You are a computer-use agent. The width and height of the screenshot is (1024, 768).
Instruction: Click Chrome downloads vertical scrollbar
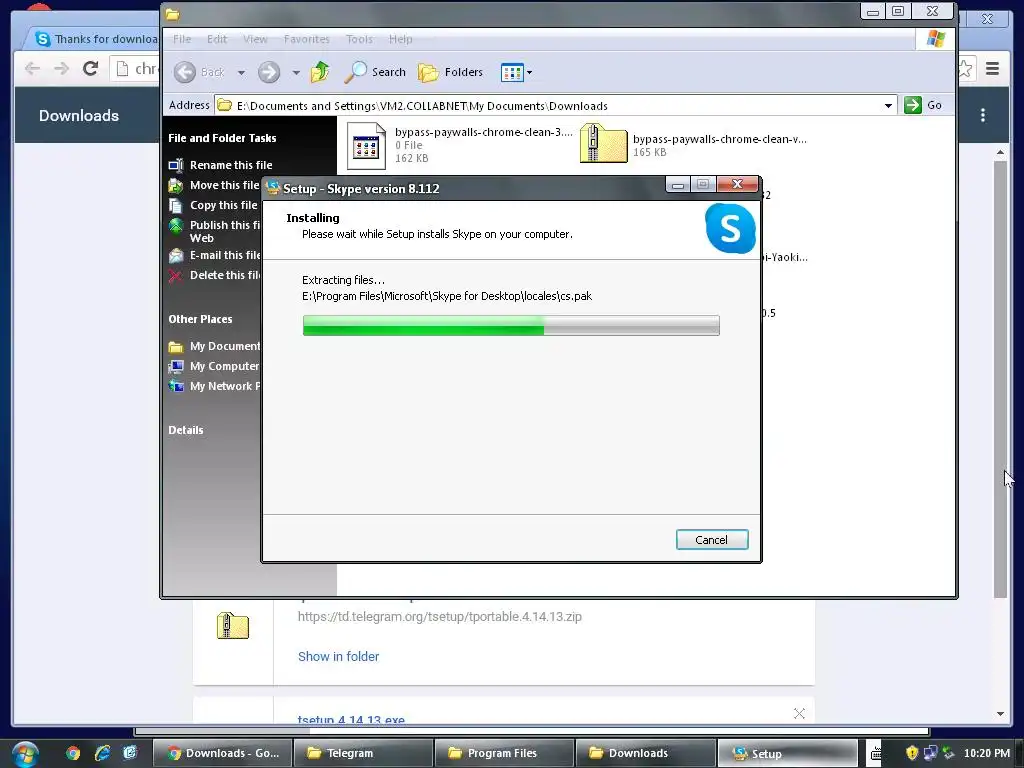point(1000,379)
